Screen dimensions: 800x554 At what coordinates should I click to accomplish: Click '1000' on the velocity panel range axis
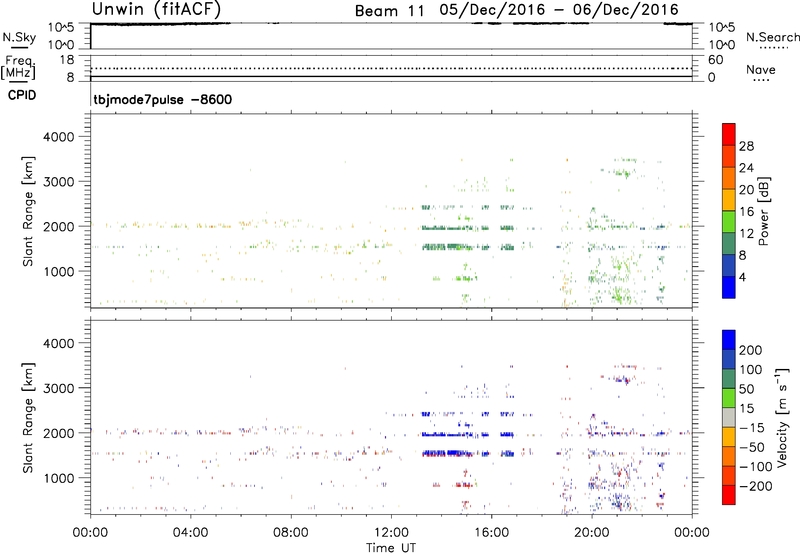tap(59, 478)
